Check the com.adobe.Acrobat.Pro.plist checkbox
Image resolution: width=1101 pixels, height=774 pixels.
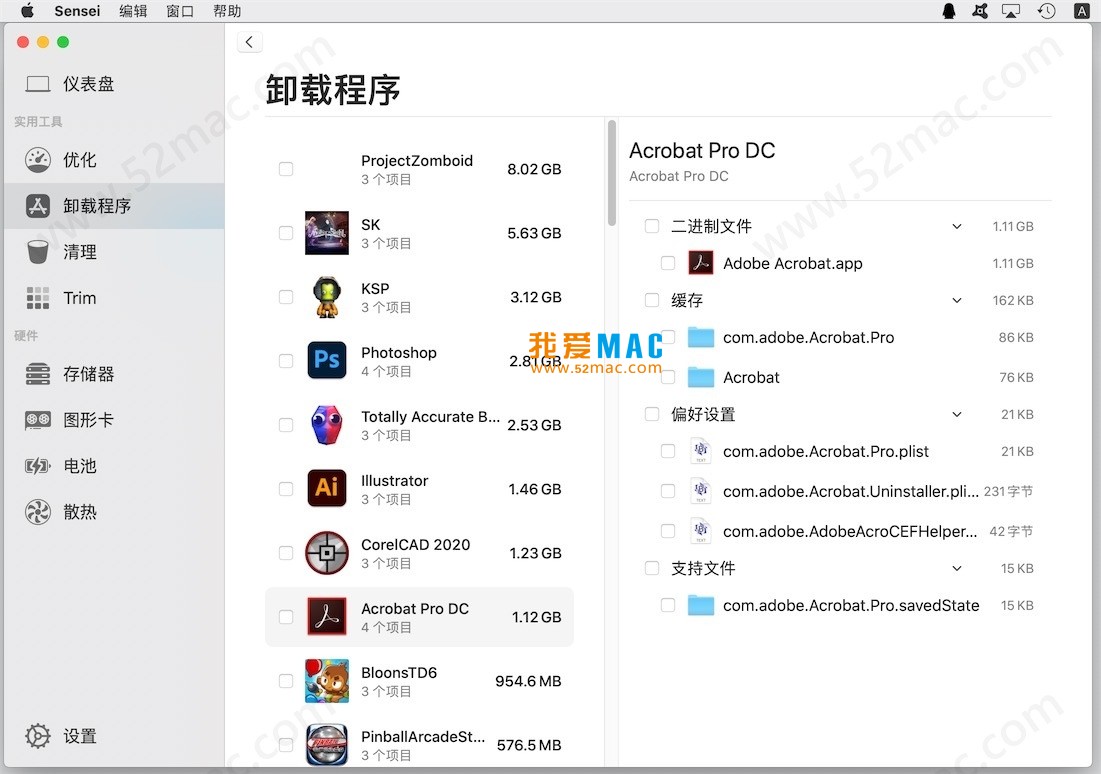(x=668, y=451)
